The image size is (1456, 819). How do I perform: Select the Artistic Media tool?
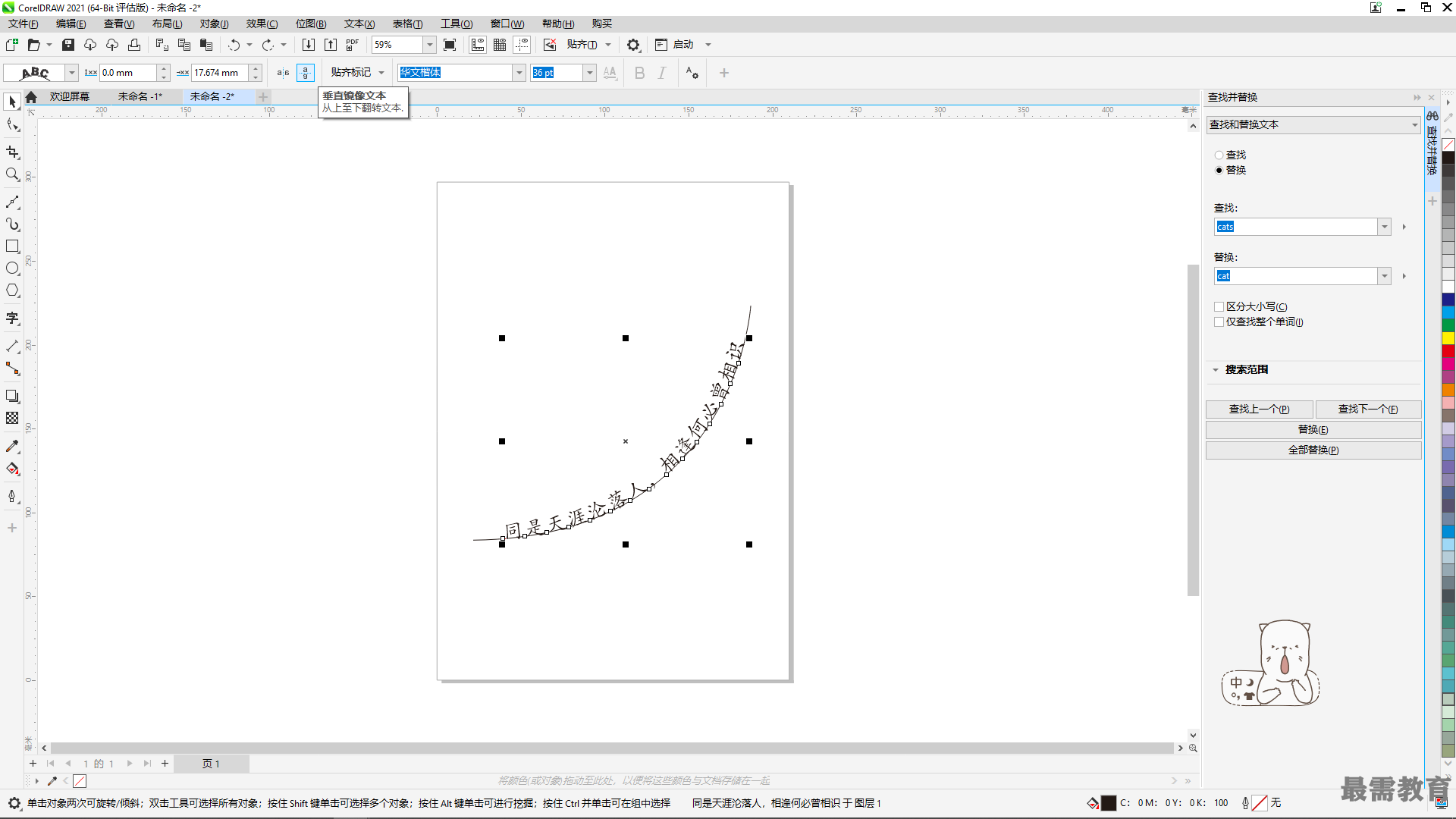coord(12,224)
